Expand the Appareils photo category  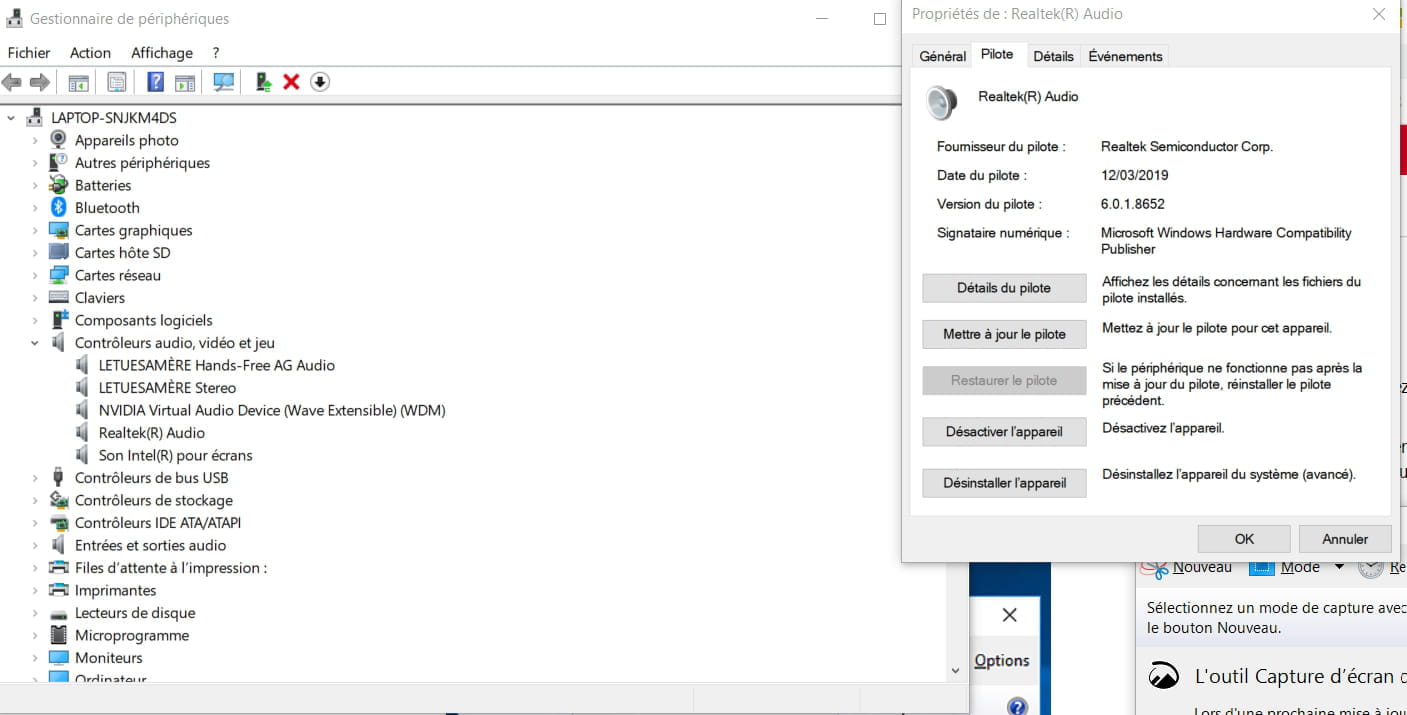click(x=35, y=140)
